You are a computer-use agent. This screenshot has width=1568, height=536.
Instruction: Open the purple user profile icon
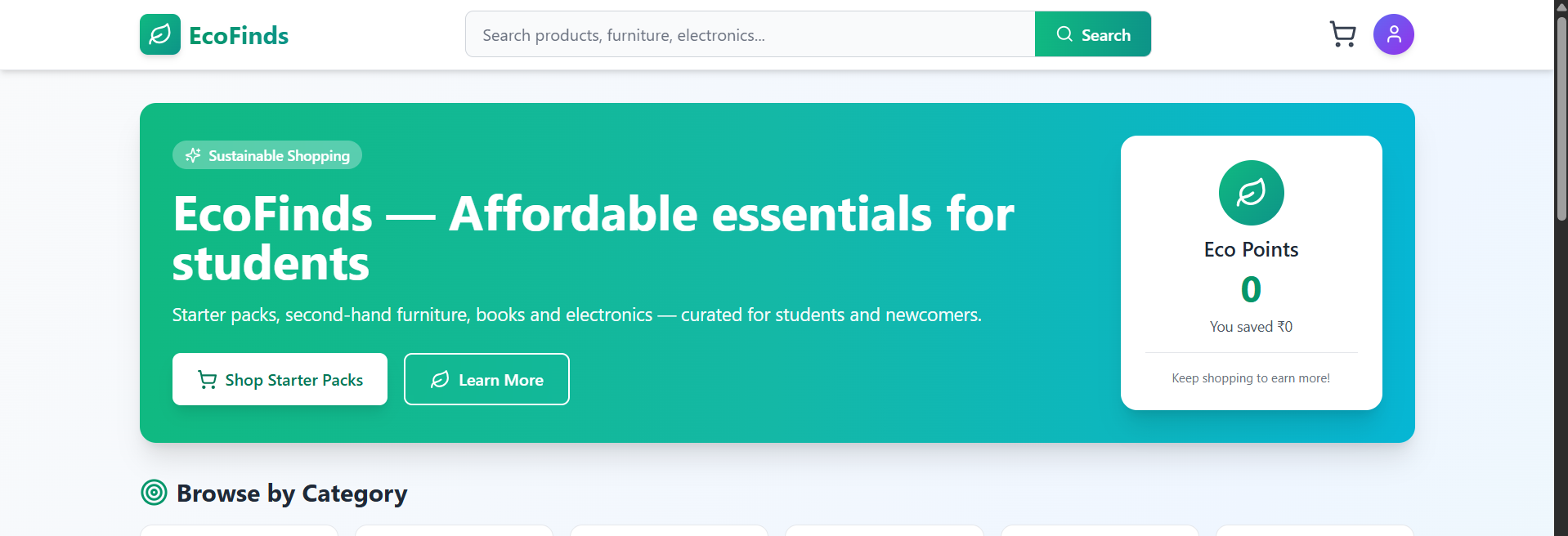(x=1393, y=34)
